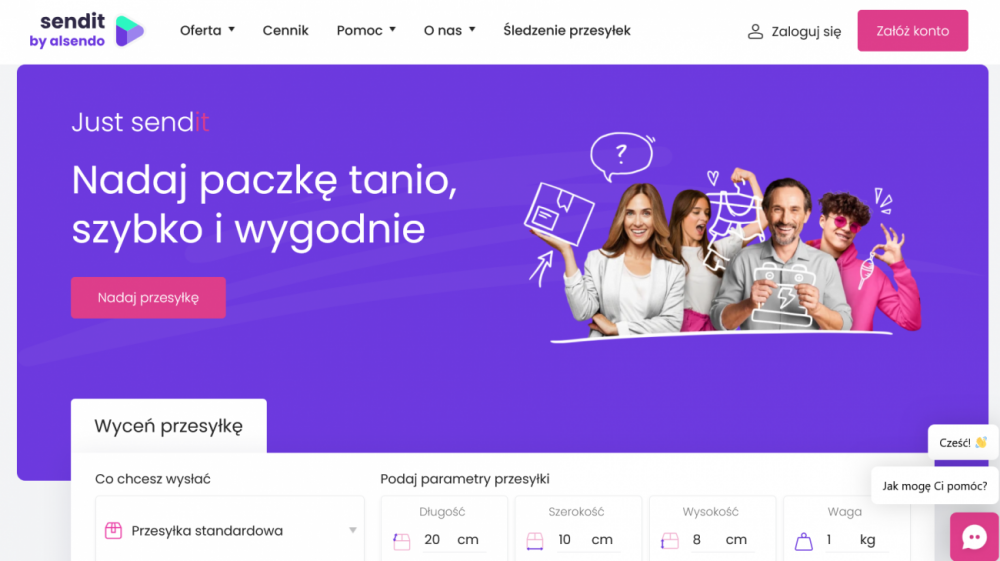Click the Cześć! chat greeting bubble
1000x561 pixels.
[x=962, y=442]
